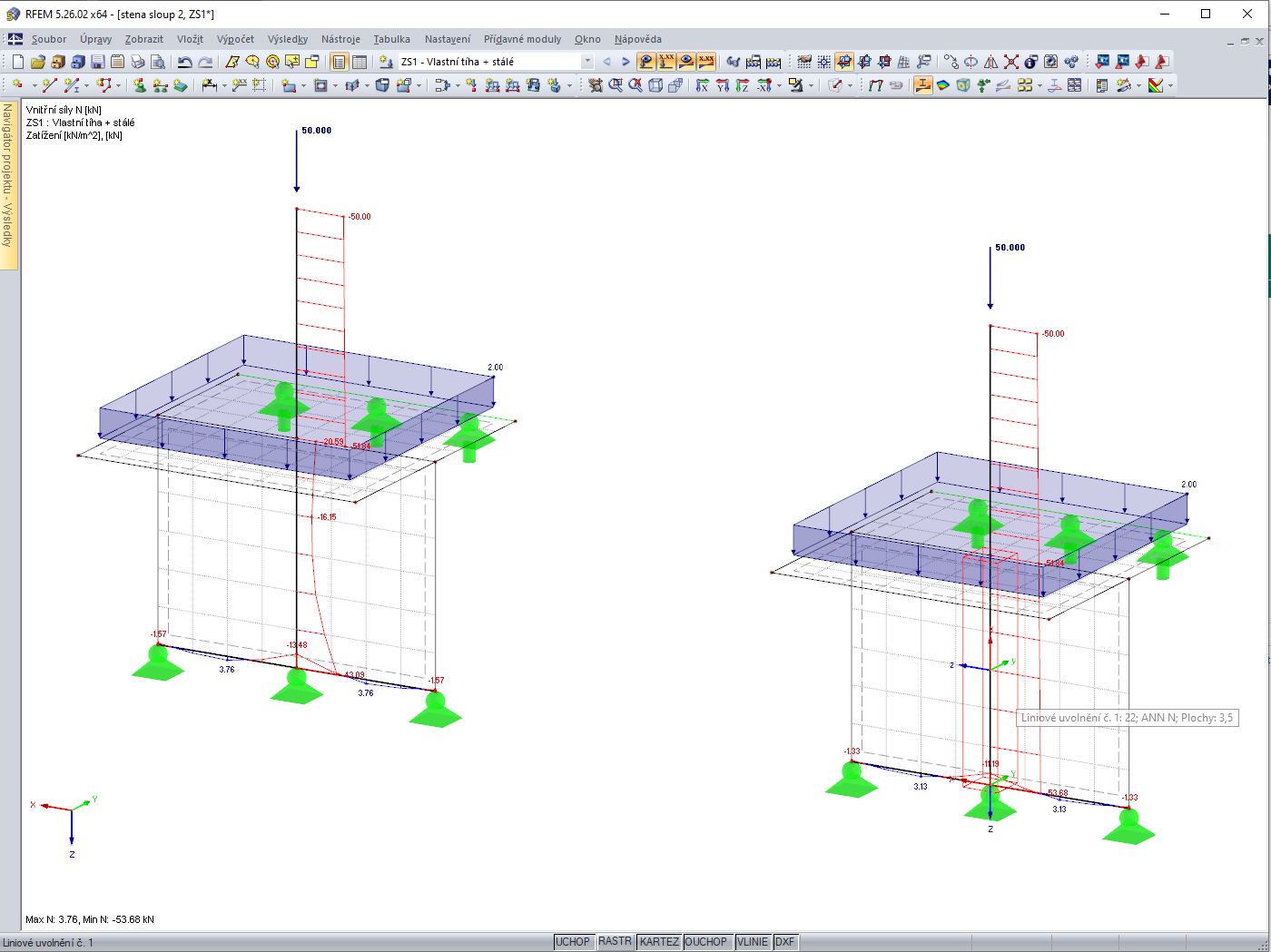
Task: Save the model with the floppy disk icon
Action: tap(98, 62)
